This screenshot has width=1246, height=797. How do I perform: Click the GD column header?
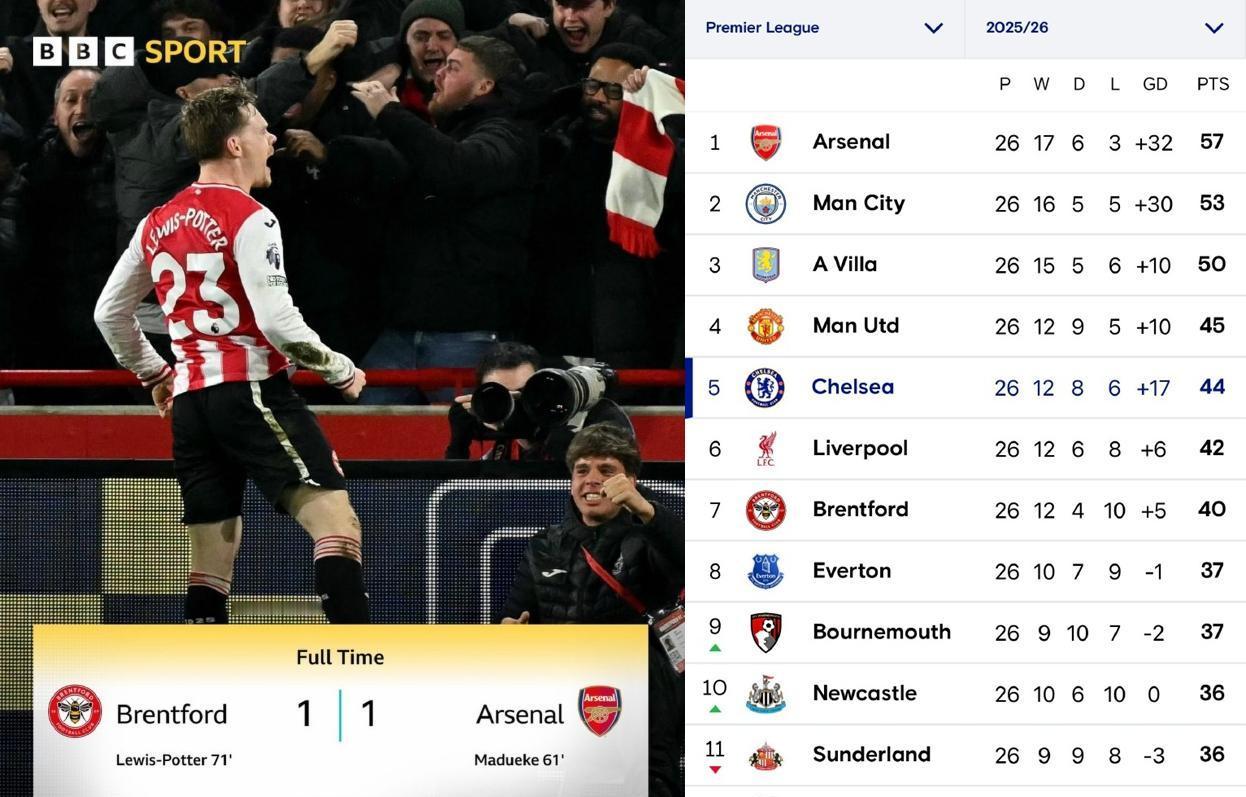[x=1155, y=84]
